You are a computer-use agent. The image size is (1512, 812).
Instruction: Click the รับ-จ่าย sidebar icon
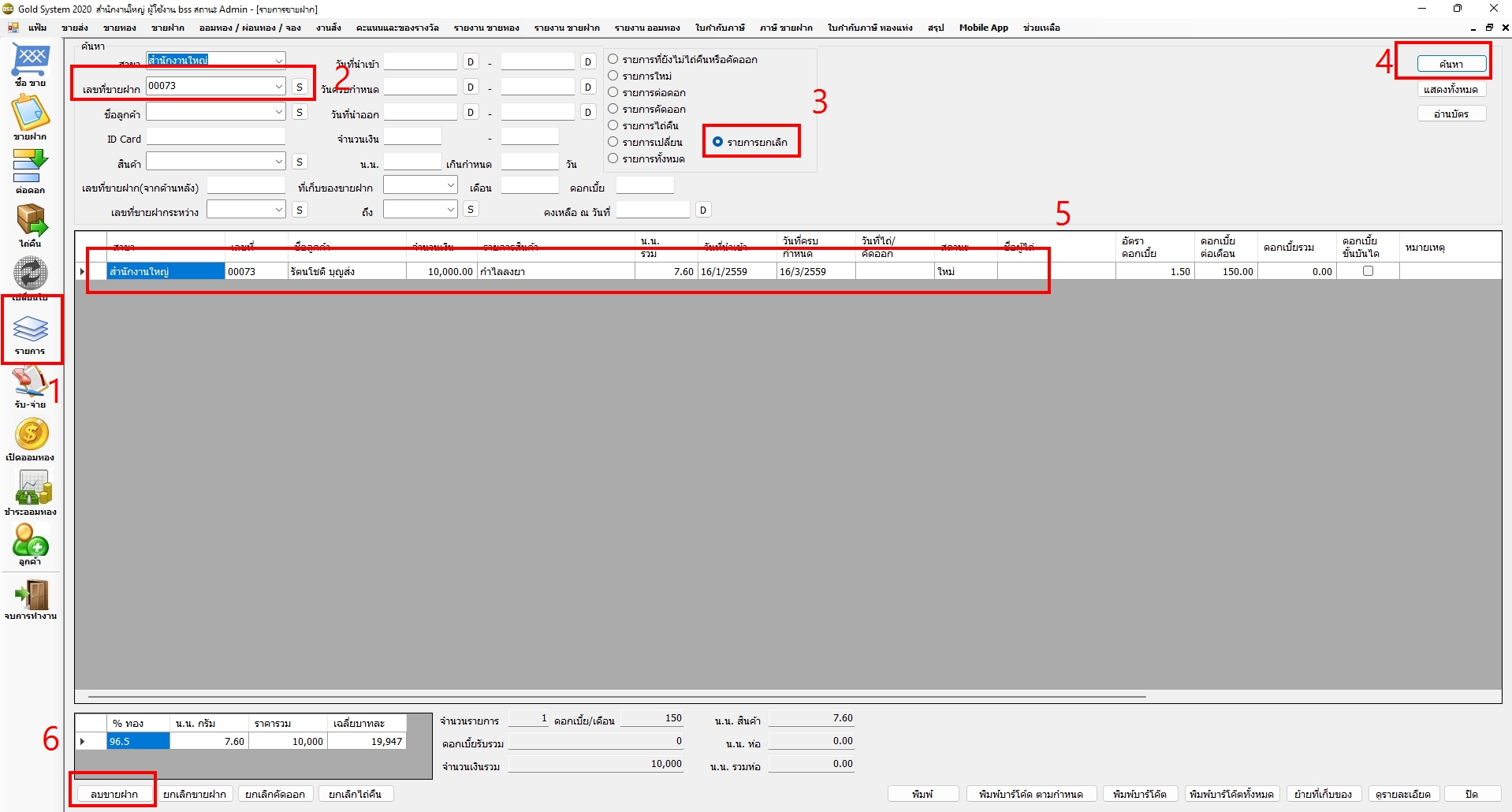click(30, 385)
